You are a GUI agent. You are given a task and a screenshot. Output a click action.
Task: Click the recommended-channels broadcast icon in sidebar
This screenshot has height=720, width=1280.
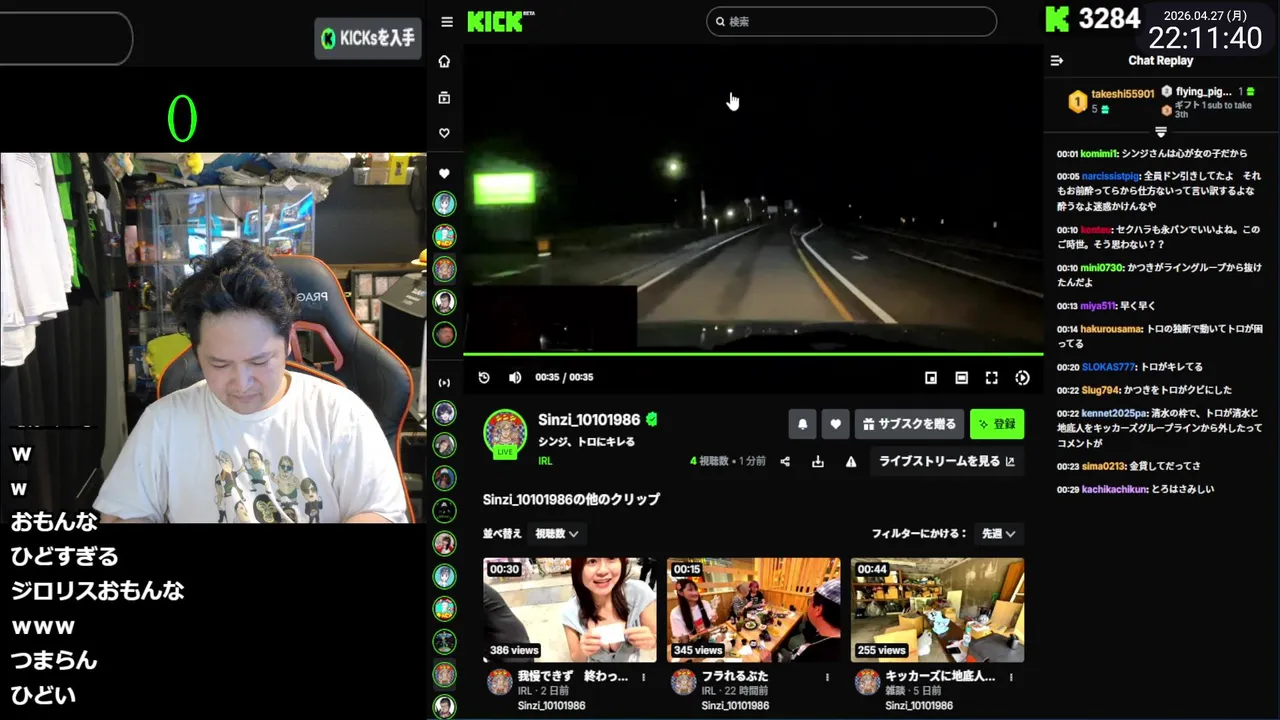444,383
